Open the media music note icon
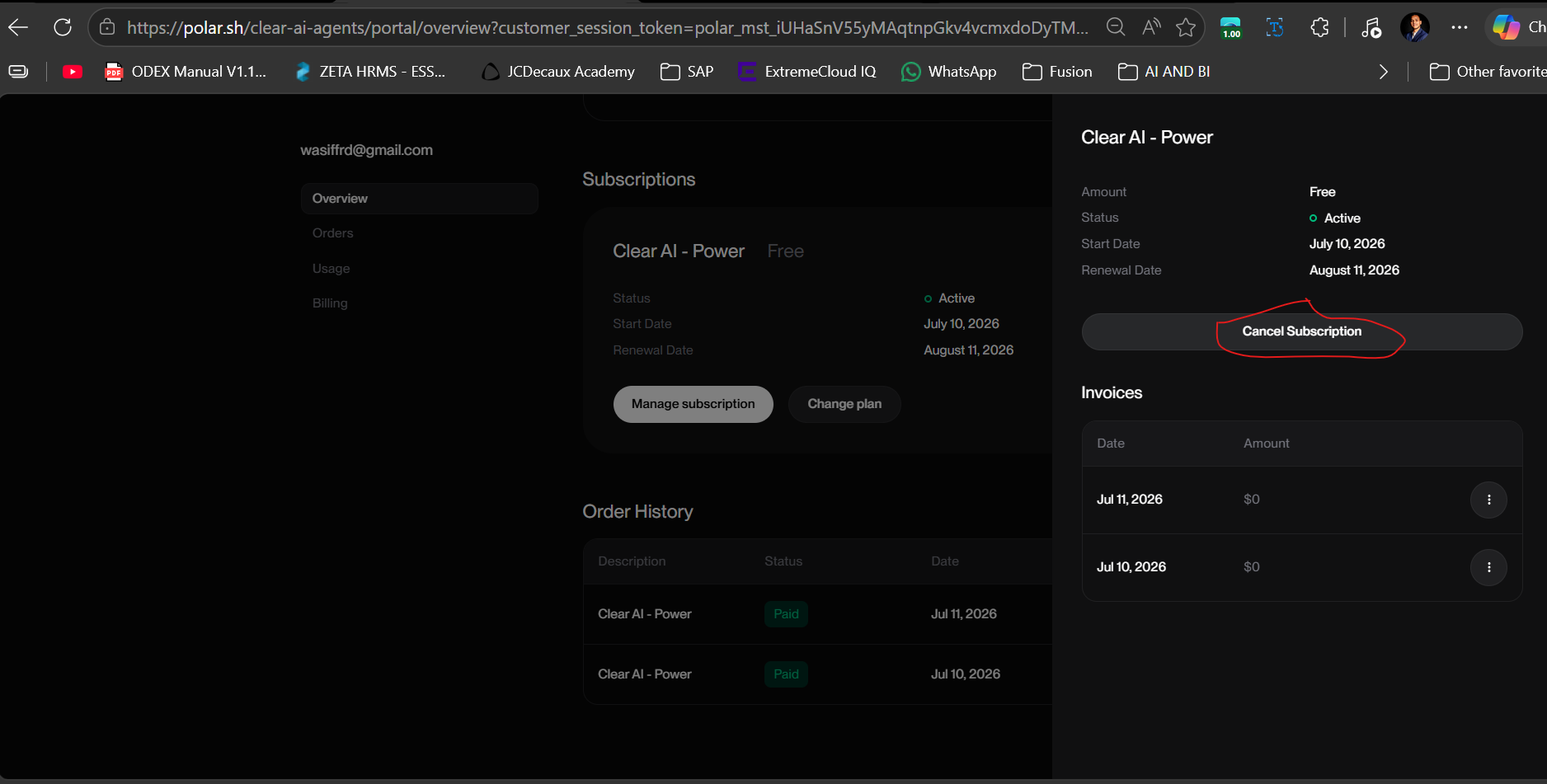Screen dimensions: 1547x784 point(1371,28)
